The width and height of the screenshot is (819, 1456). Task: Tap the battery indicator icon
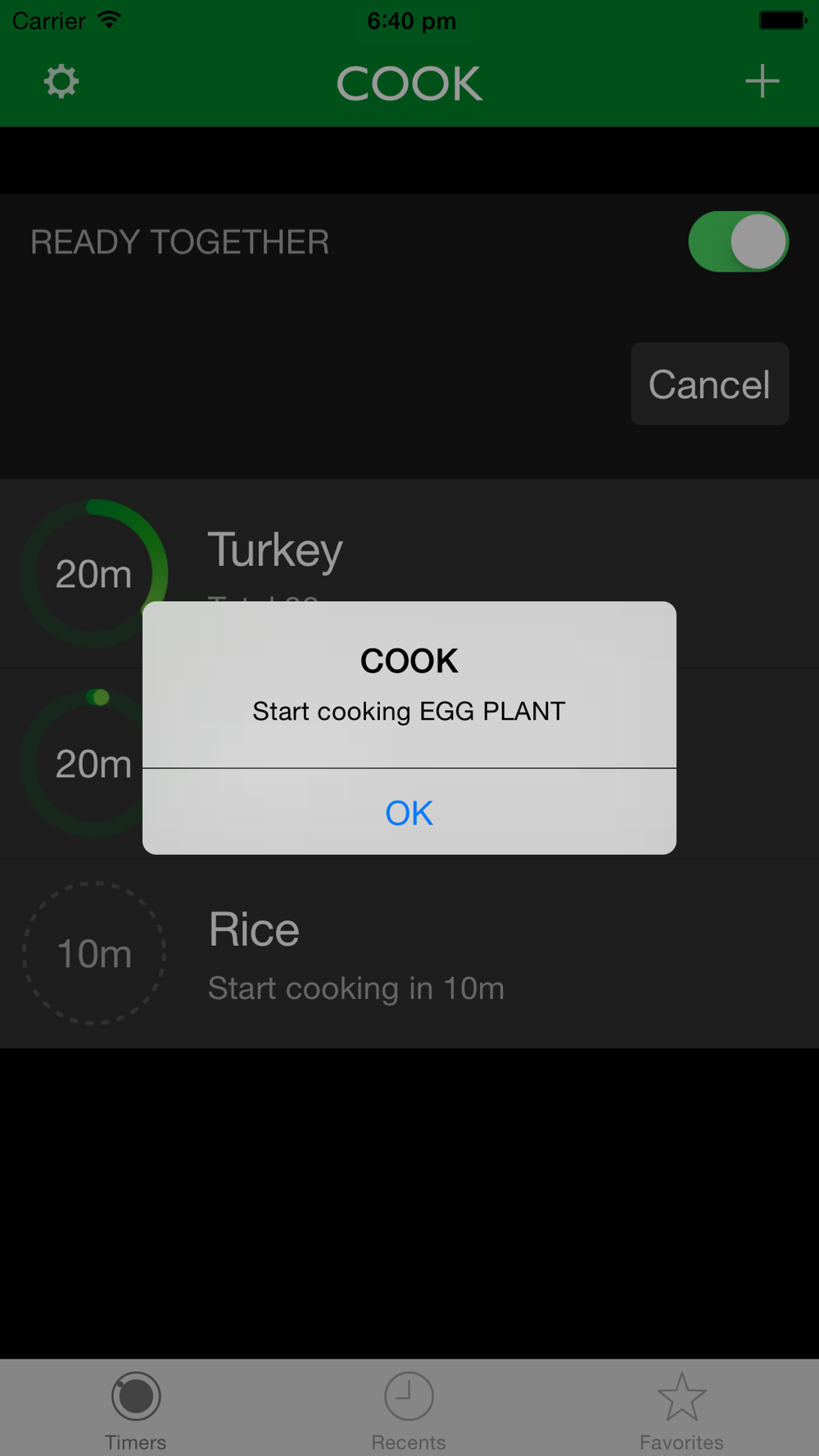point(783,20)
